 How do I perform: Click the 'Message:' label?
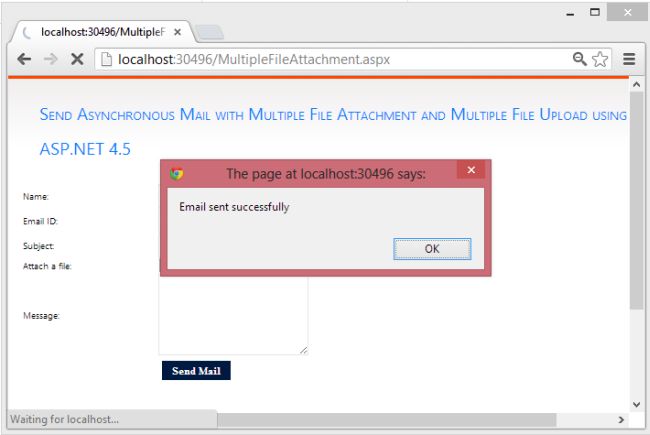pyautogui.click(x=41, y=316)
